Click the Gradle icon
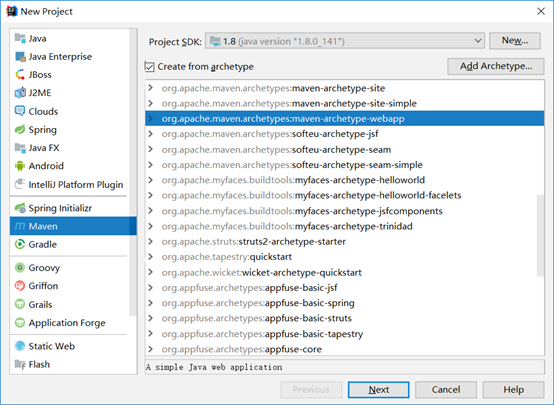 [x=20, y=244]
